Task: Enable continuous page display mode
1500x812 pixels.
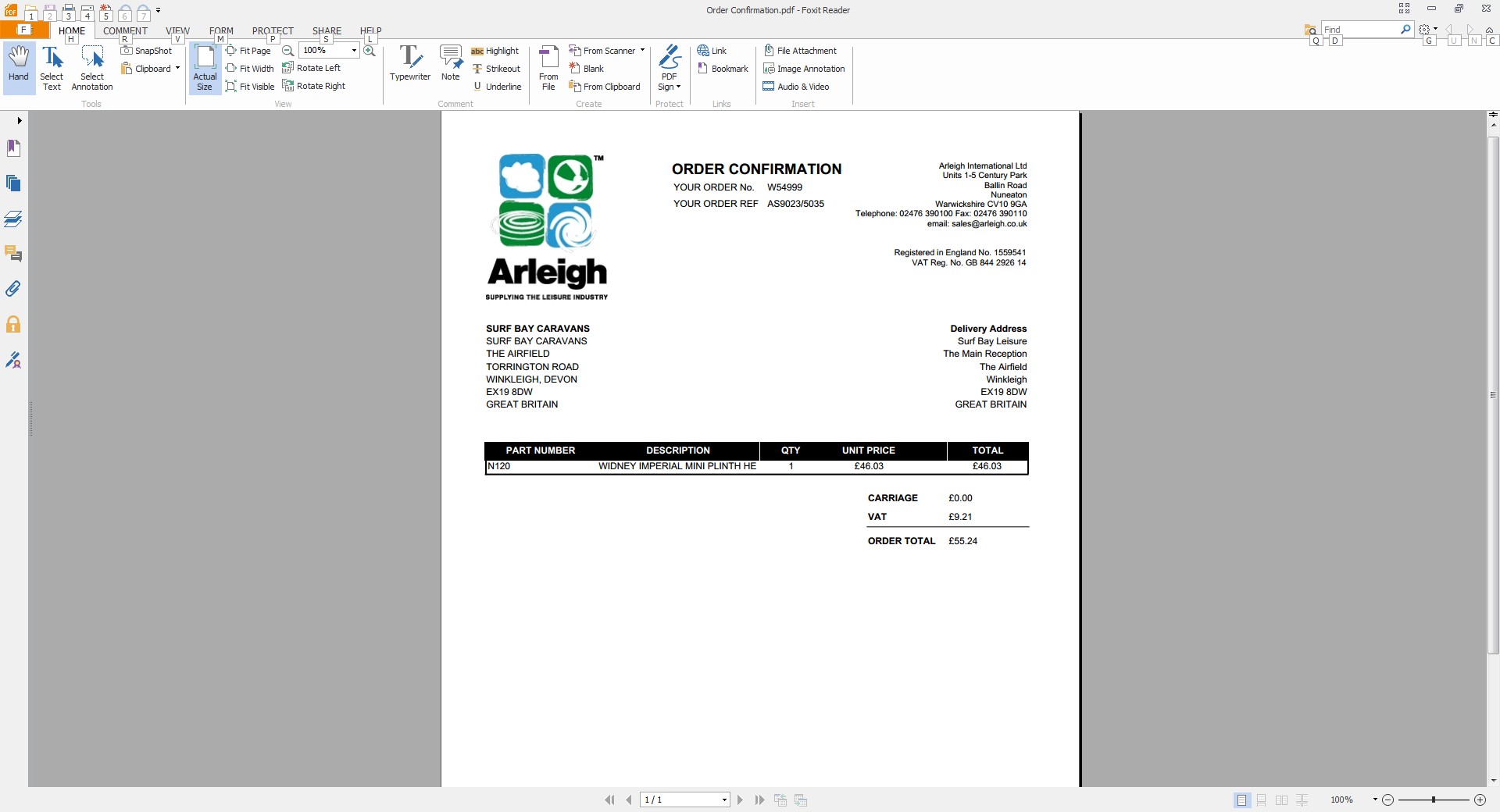Action: (x=1262, y=800)
